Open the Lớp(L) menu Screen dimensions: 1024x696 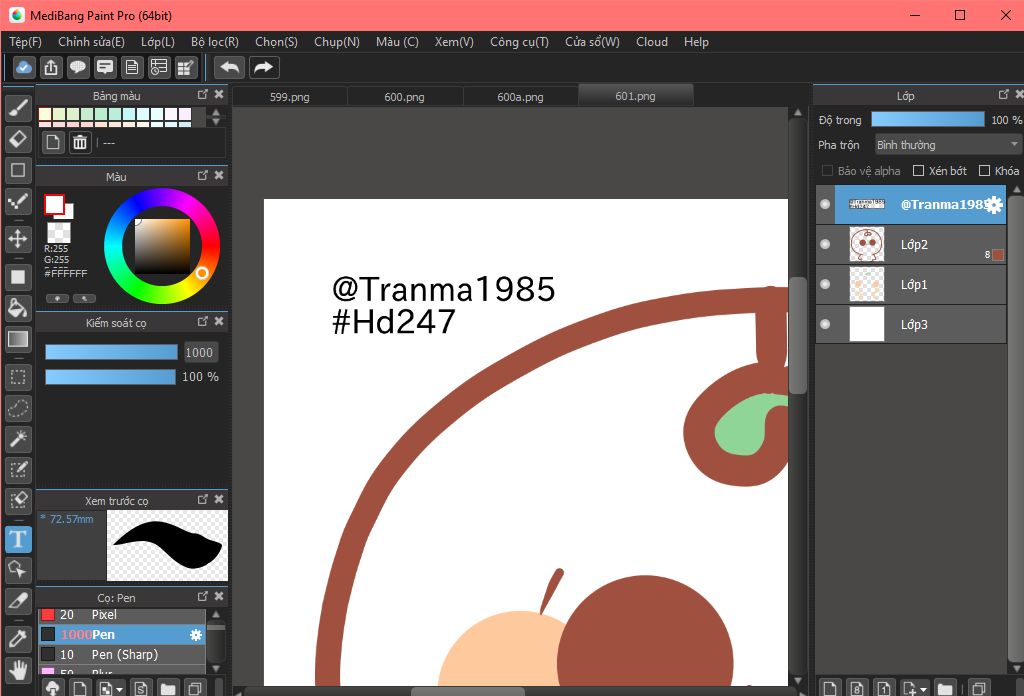pos(157,42)
